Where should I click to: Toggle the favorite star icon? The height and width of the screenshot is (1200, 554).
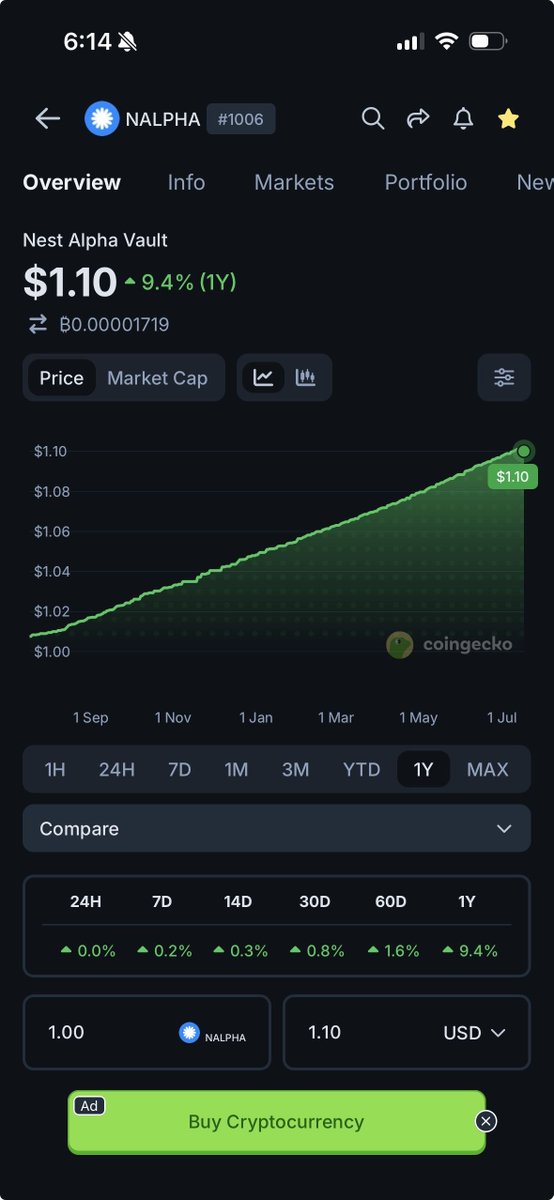(508, 119)
